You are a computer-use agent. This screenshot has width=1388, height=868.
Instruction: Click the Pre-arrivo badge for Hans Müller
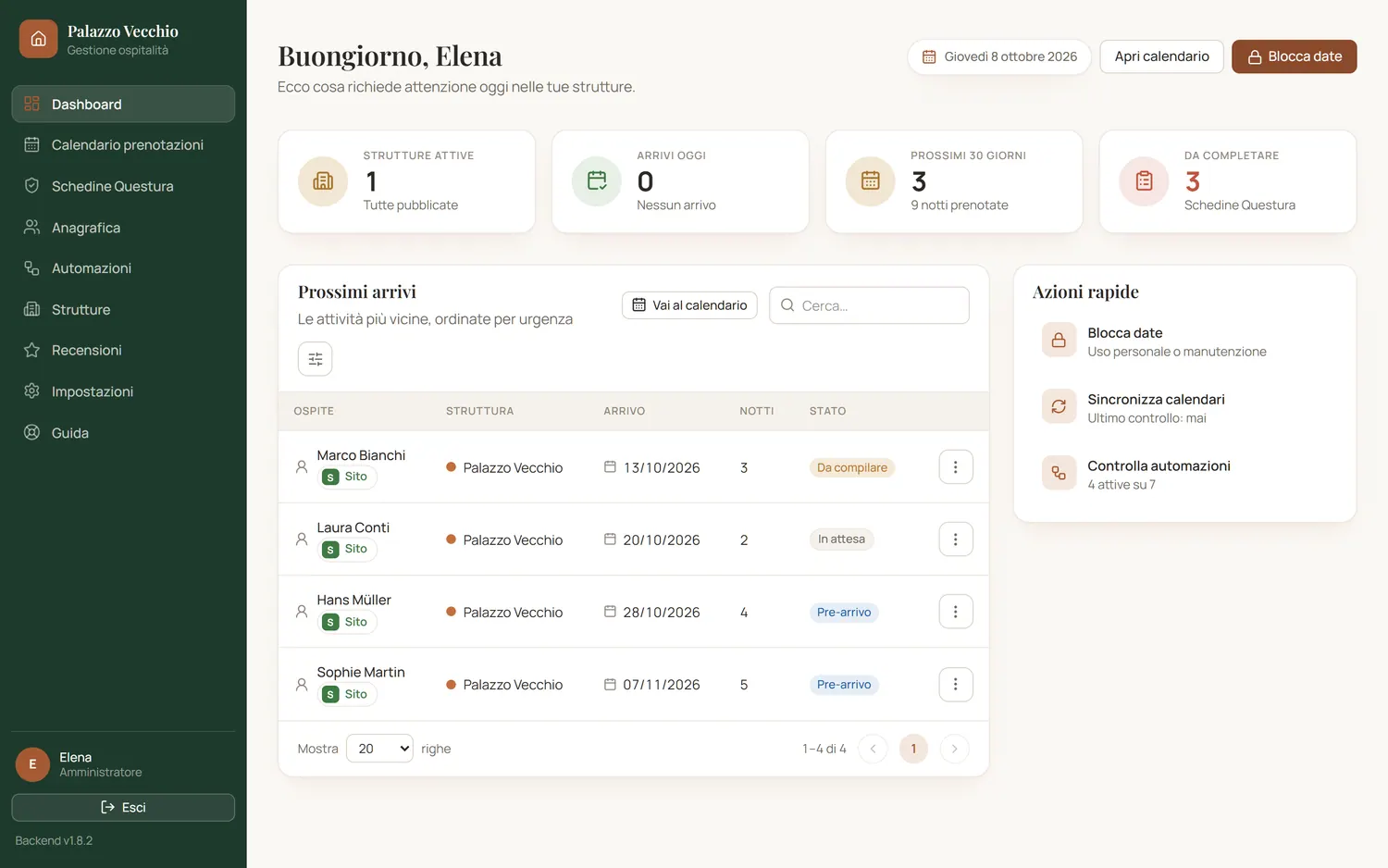tap(844, 613)
